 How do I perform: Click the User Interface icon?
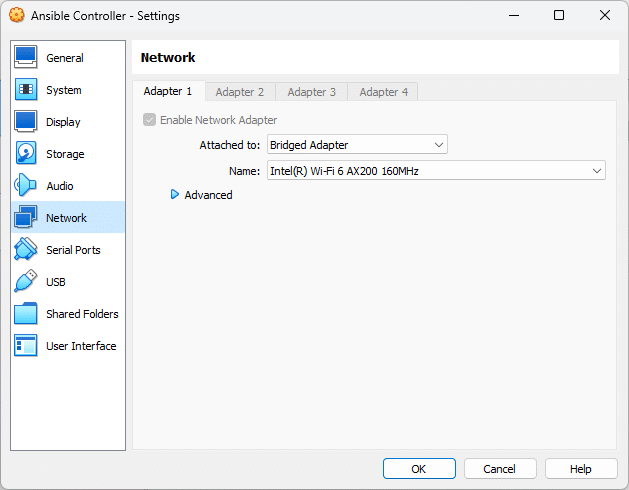coord(26,346)
